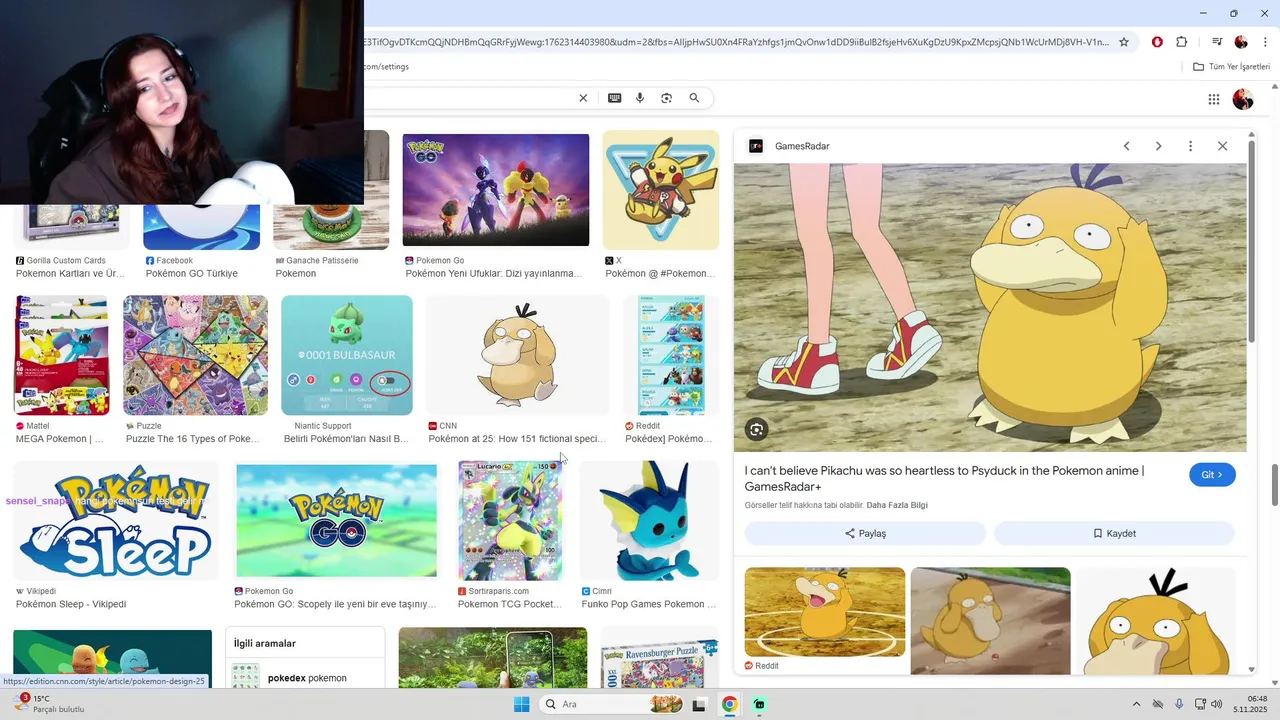Open the green streaming app on taskbar
This screenshot has height=720, width=1280.
pos(760,704)
